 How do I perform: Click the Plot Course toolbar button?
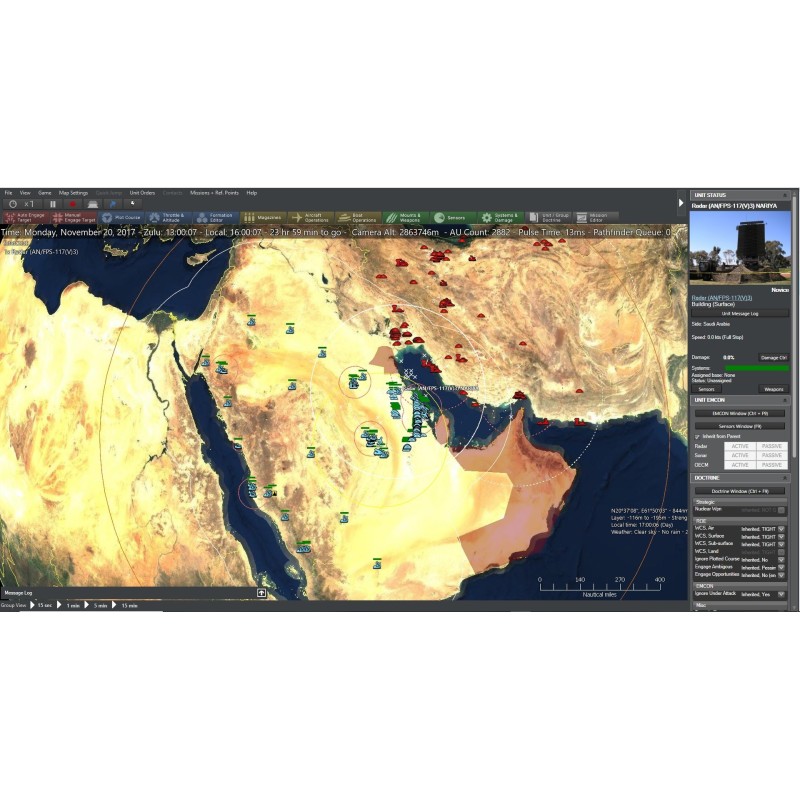120,217
